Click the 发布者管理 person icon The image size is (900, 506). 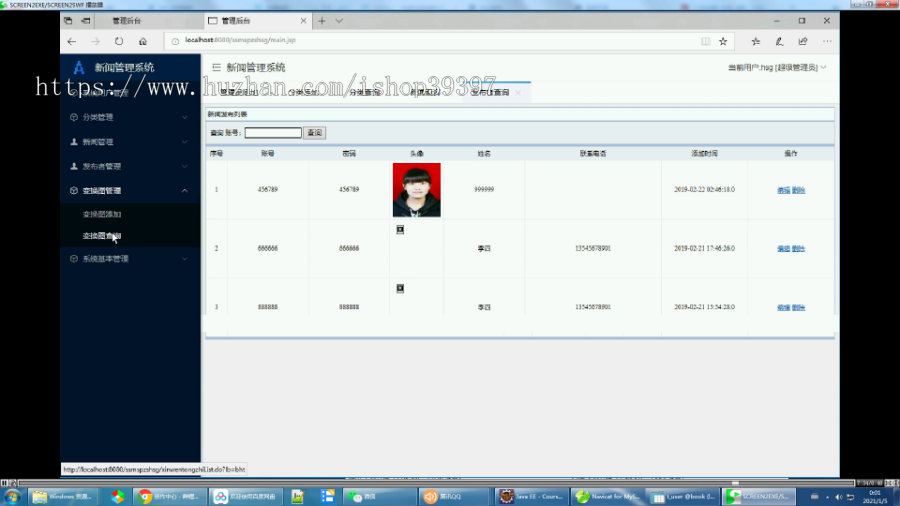(74, 166)
